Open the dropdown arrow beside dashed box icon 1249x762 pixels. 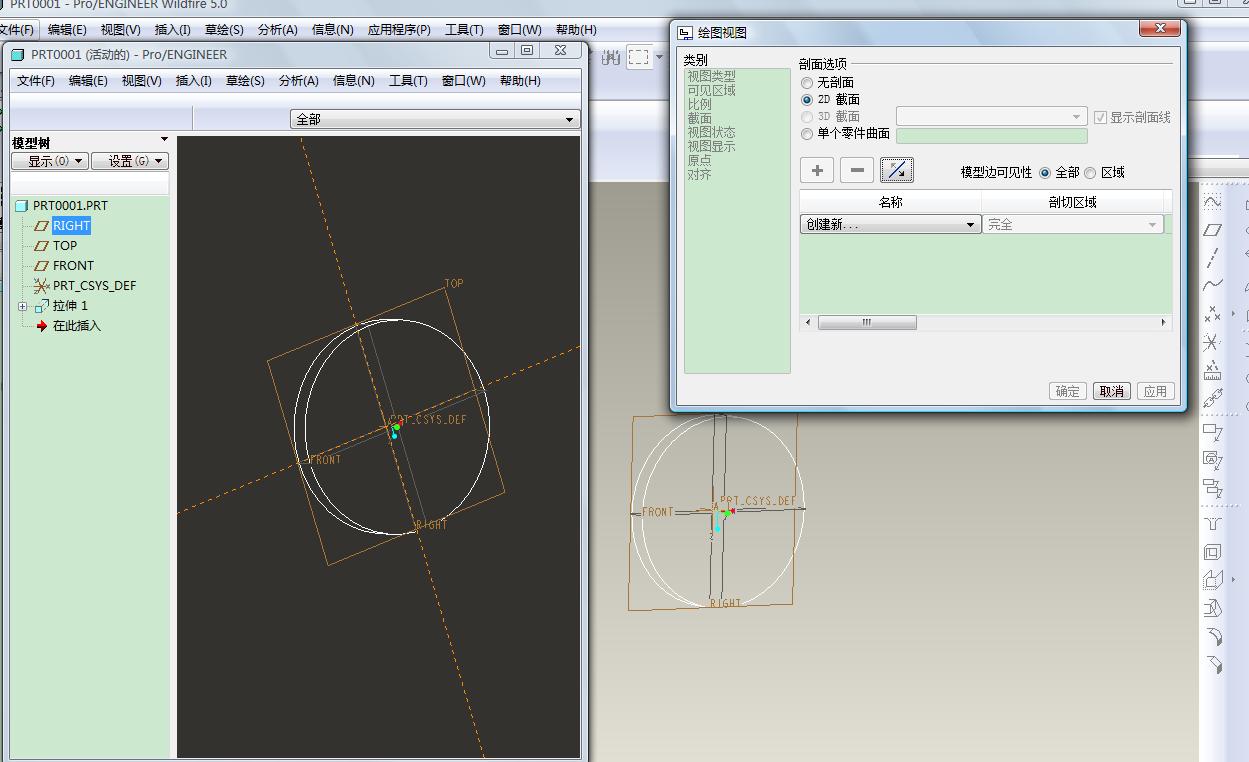pos(659,57)
